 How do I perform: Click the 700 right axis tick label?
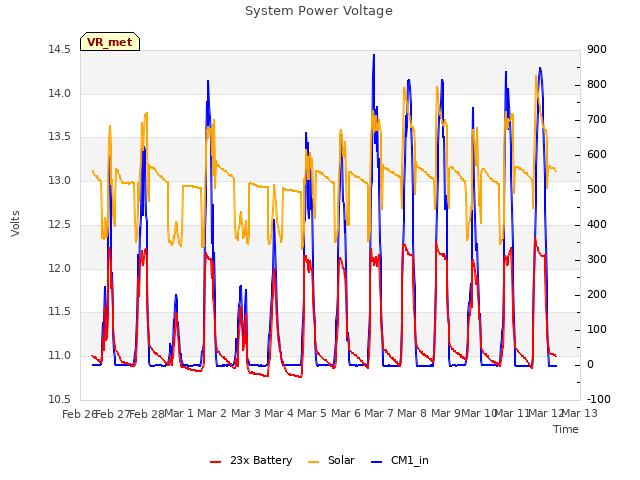click(x=597, y=120)
